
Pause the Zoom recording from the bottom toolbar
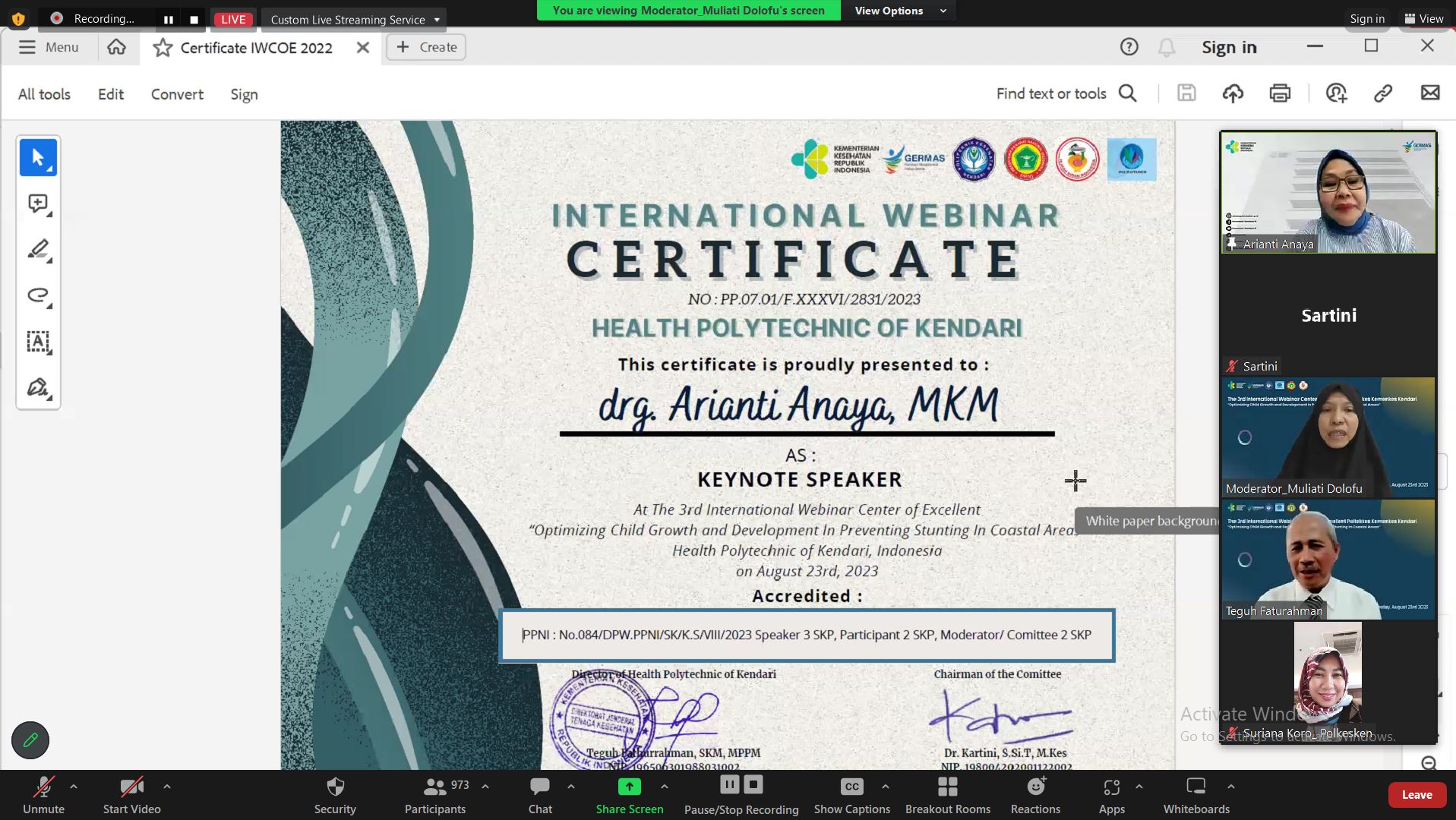tap(729, 784)
